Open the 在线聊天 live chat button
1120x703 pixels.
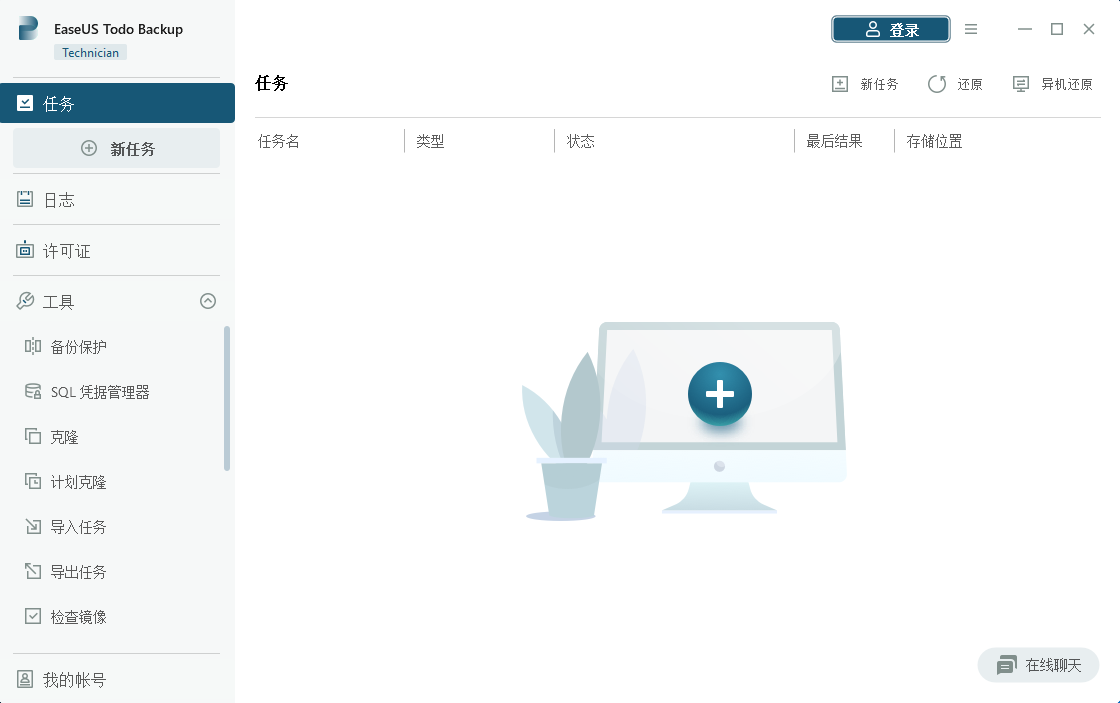pos(1038,665)
